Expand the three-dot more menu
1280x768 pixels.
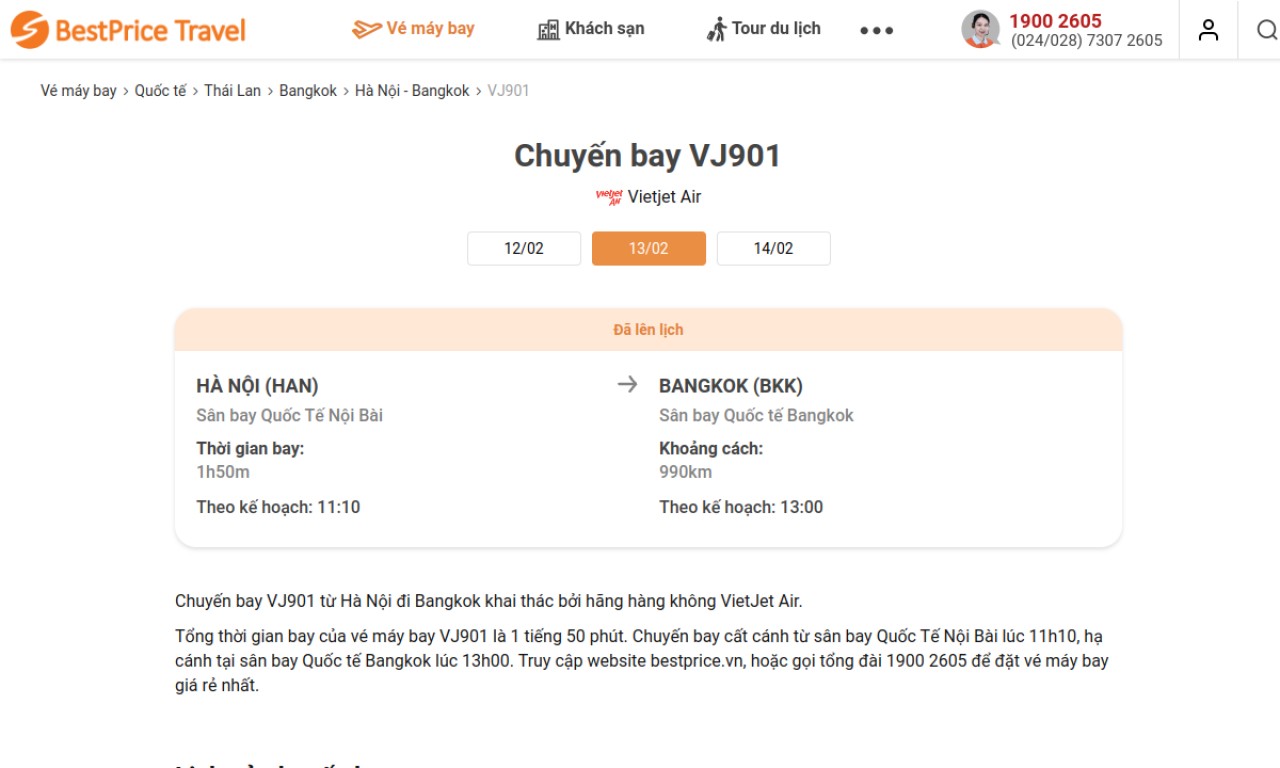876,31
